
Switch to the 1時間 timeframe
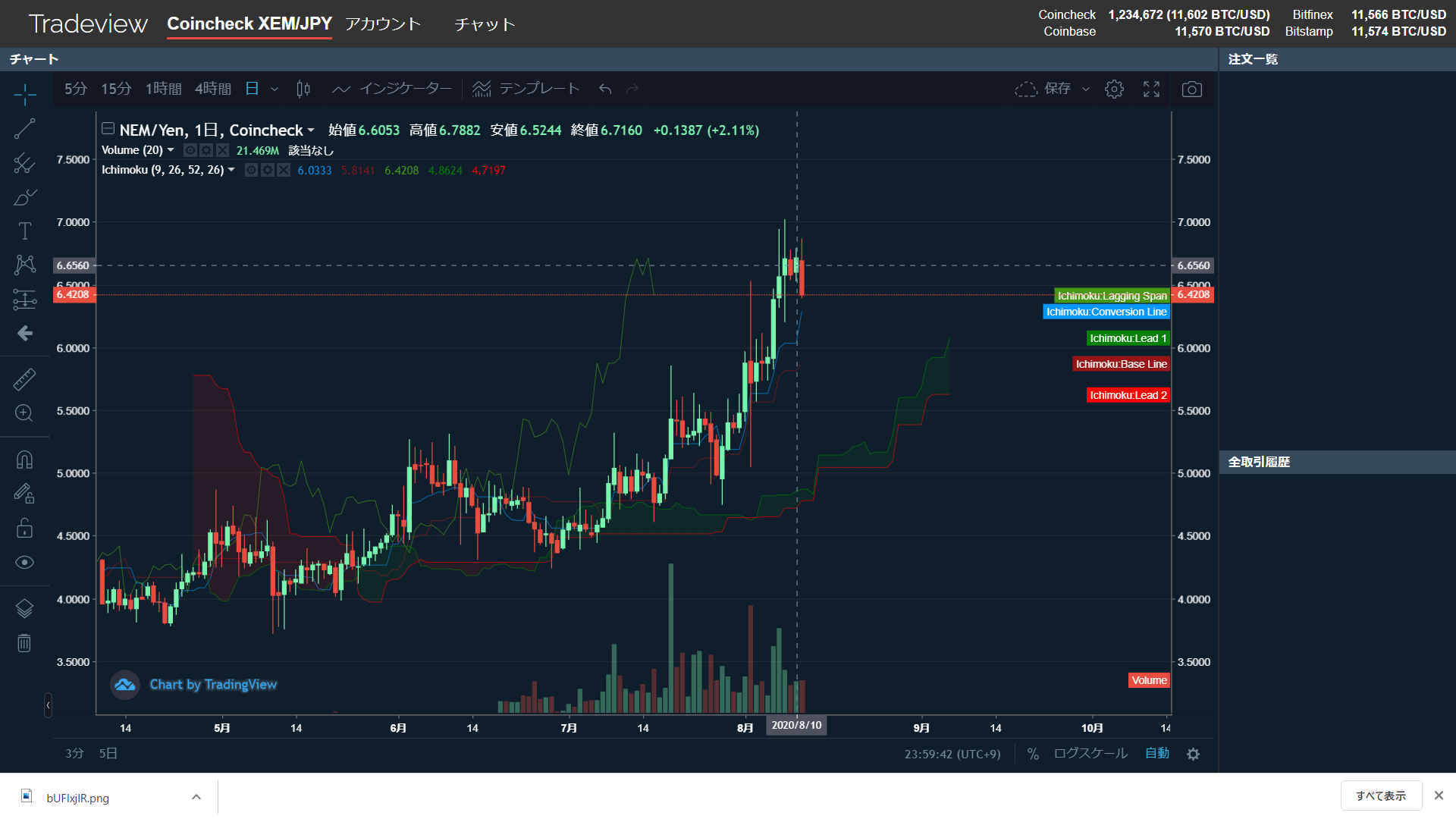[163, 89]
